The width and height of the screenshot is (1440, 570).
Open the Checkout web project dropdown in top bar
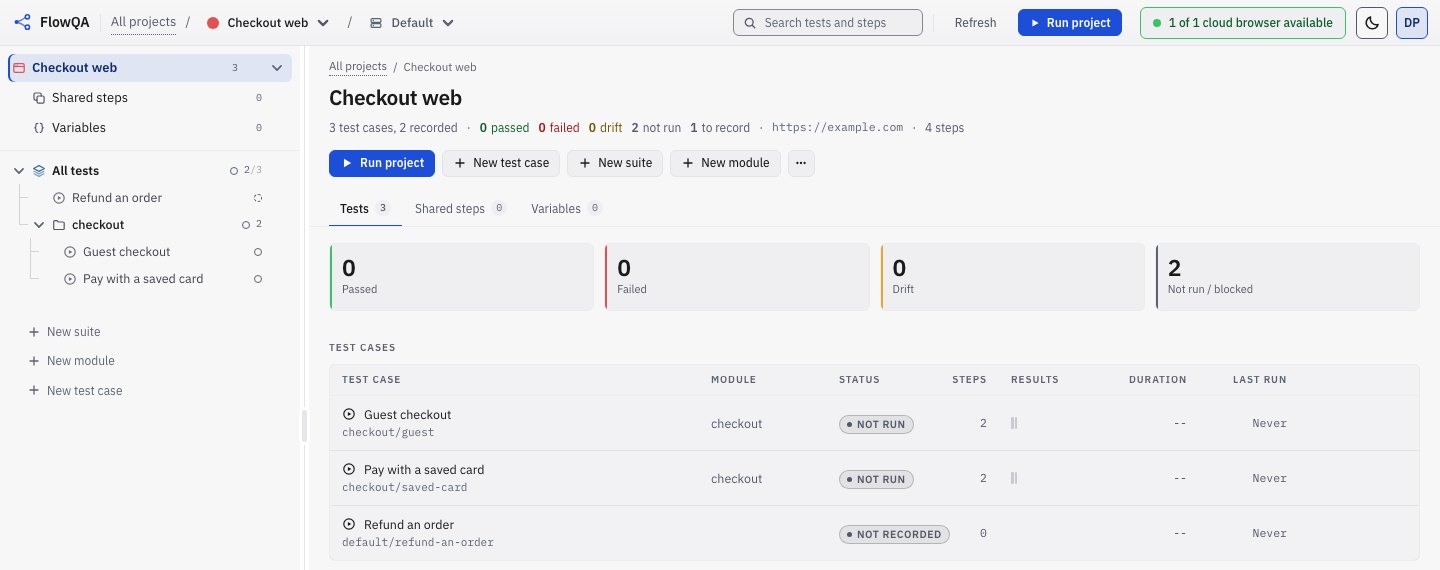pos(268,22)
